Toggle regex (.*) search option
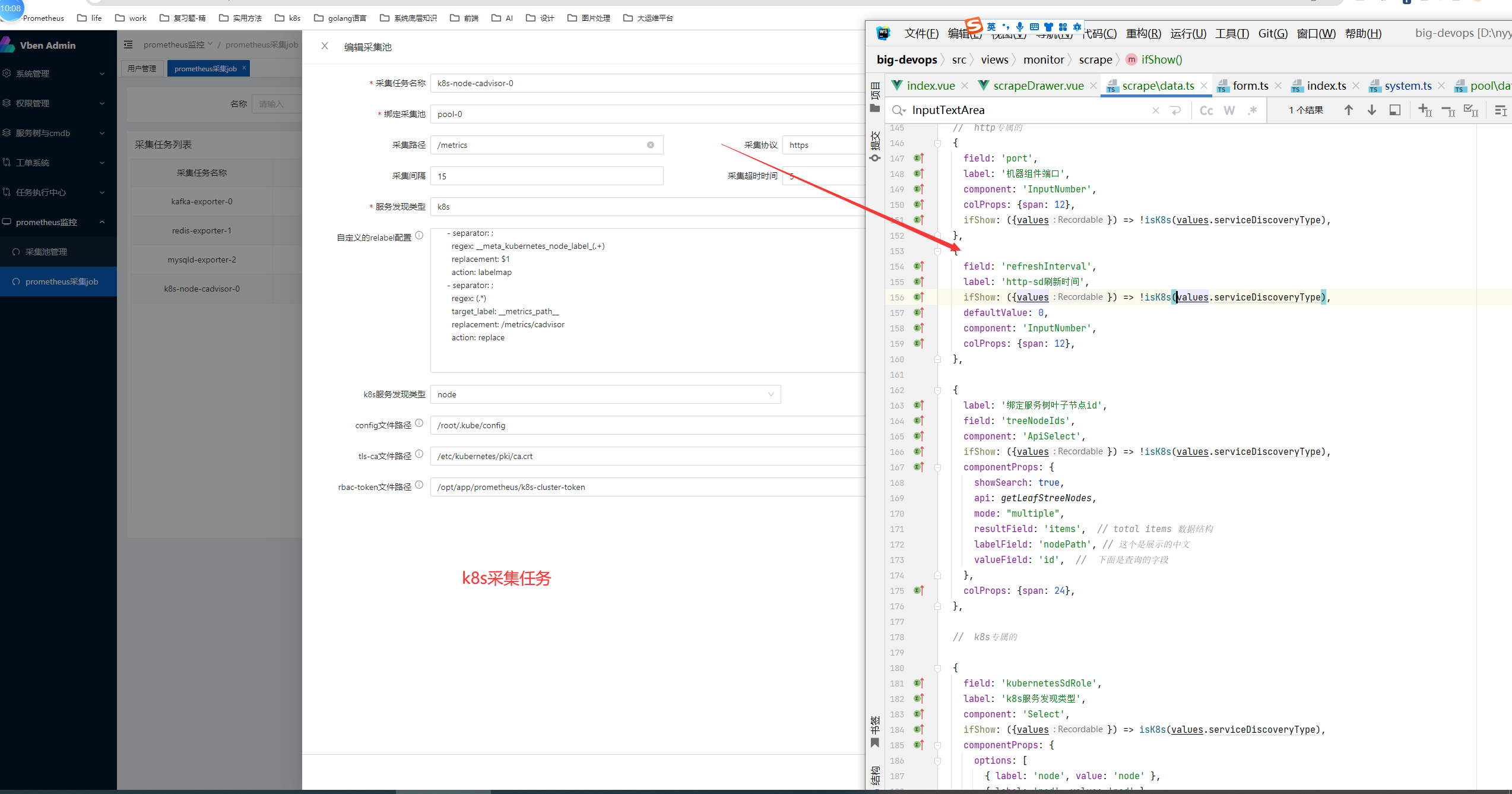Viewport: 1512px width, 794px height. [1253, 110]
